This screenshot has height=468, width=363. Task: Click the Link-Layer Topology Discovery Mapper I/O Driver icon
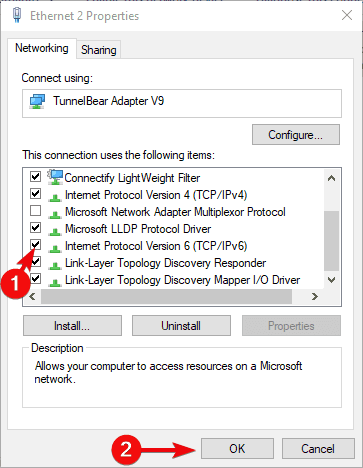[54, 283]
